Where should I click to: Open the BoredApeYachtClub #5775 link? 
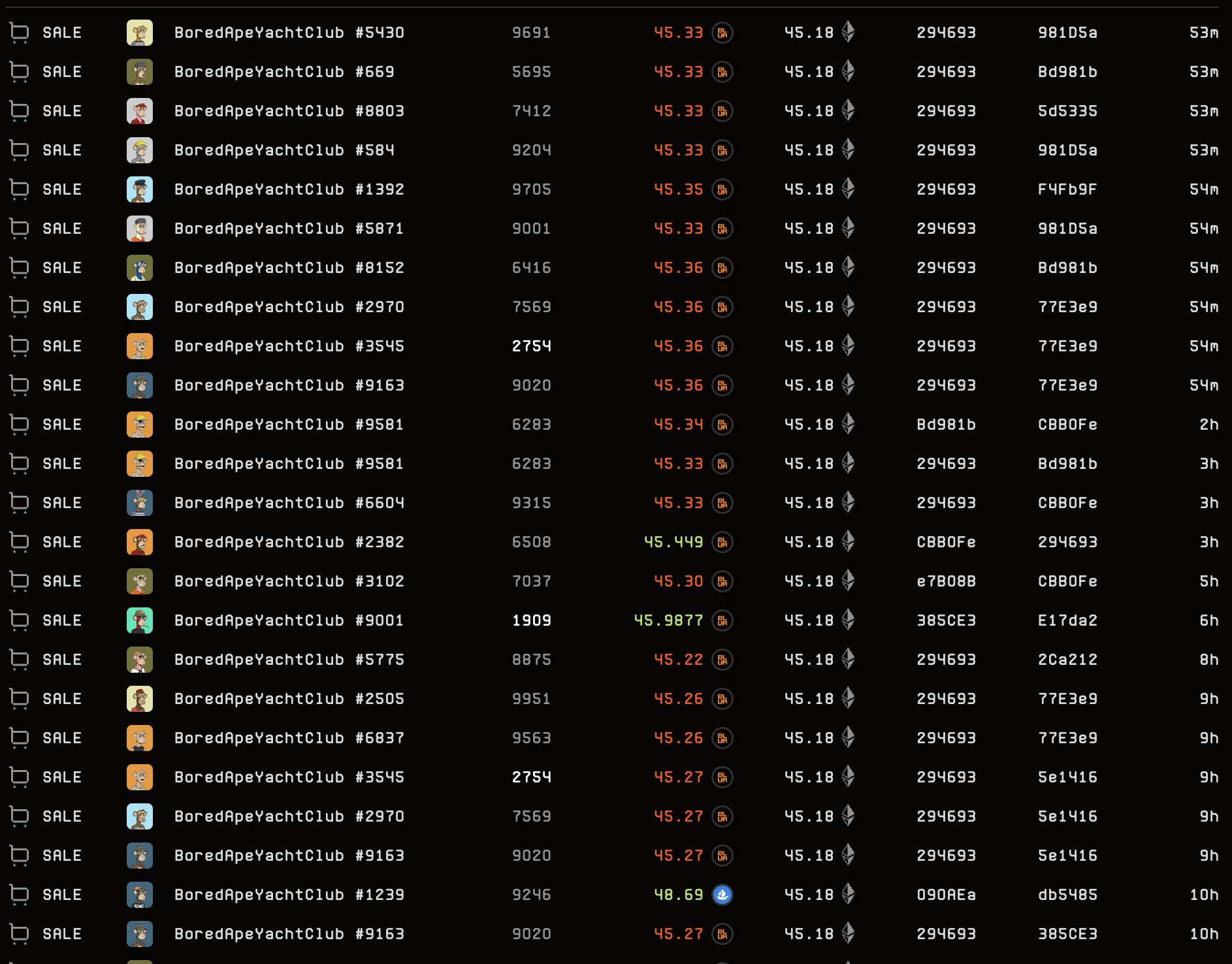289,660
